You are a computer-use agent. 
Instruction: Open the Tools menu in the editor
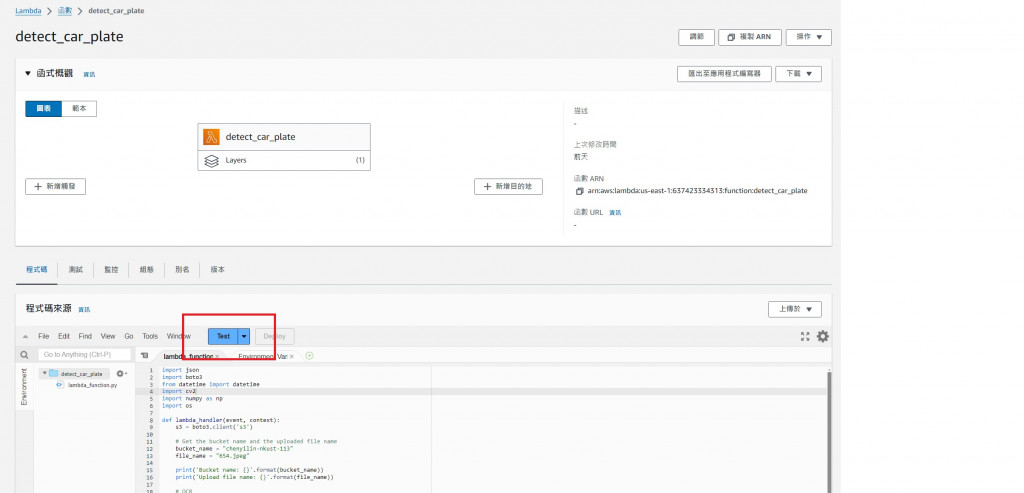click(150, 336)
